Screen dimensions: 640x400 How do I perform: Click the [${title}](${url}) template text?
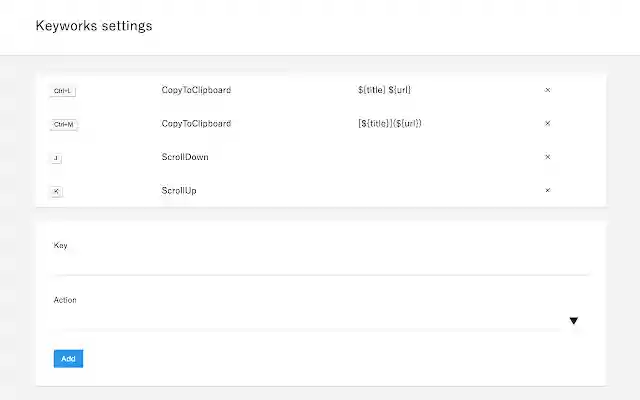point(390,124)
